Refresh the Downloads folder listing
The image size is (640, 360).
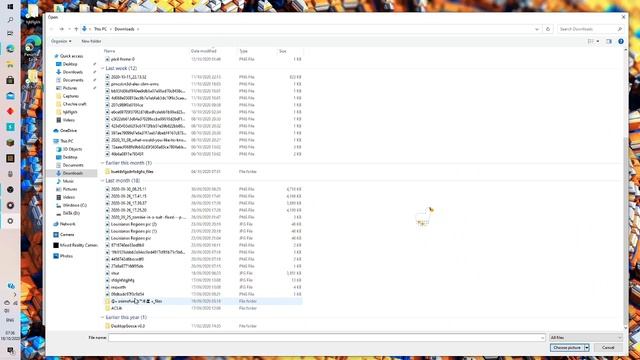click(x=548, y=29)
